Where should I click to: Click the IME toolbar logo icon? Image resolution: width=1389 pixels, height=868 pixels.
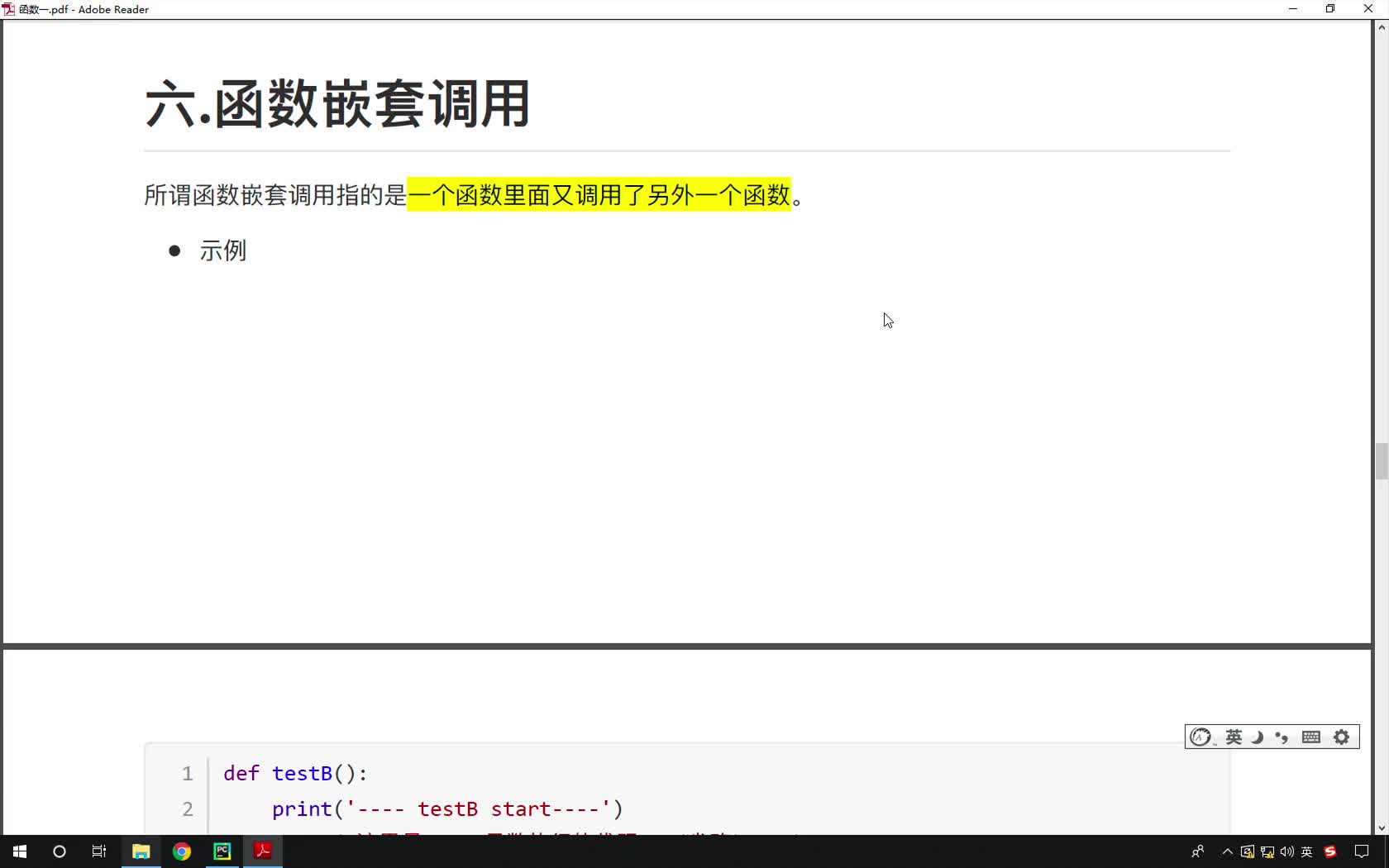point(1200,737)
